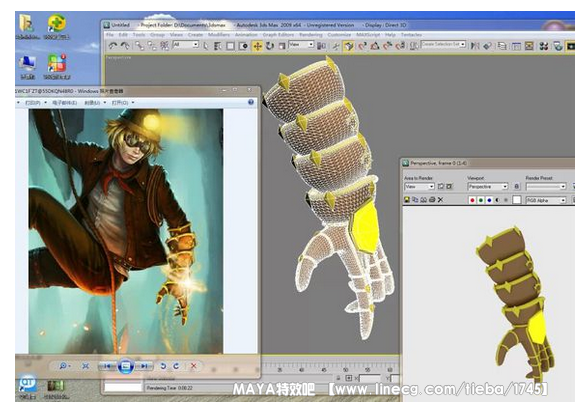This screenshot has width=582, height=406.
Task: Click the Mirror tool icon
Action: [x=475, y=46]
